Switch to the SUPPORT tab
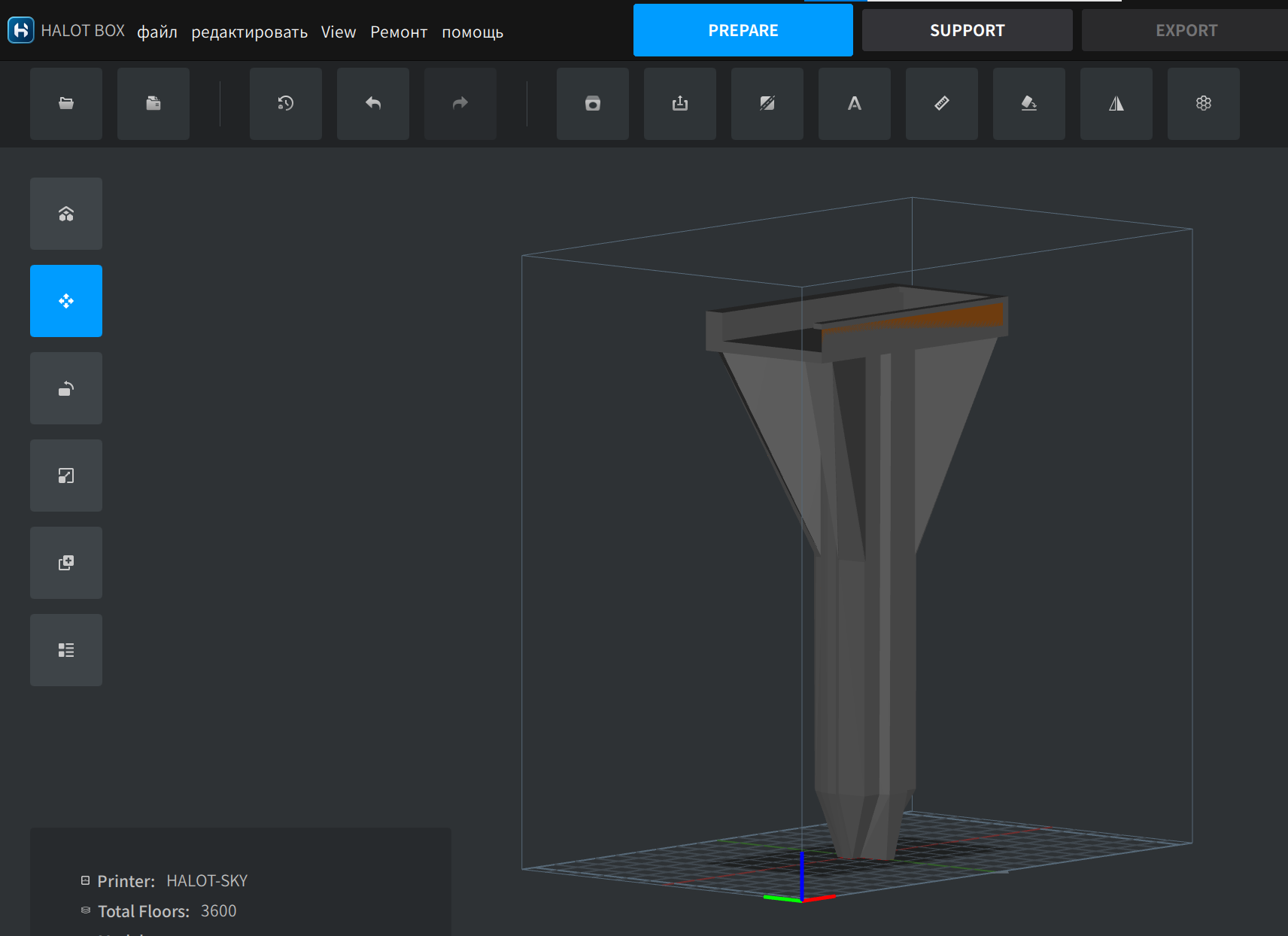1288x936 pixels. (968, 30)
